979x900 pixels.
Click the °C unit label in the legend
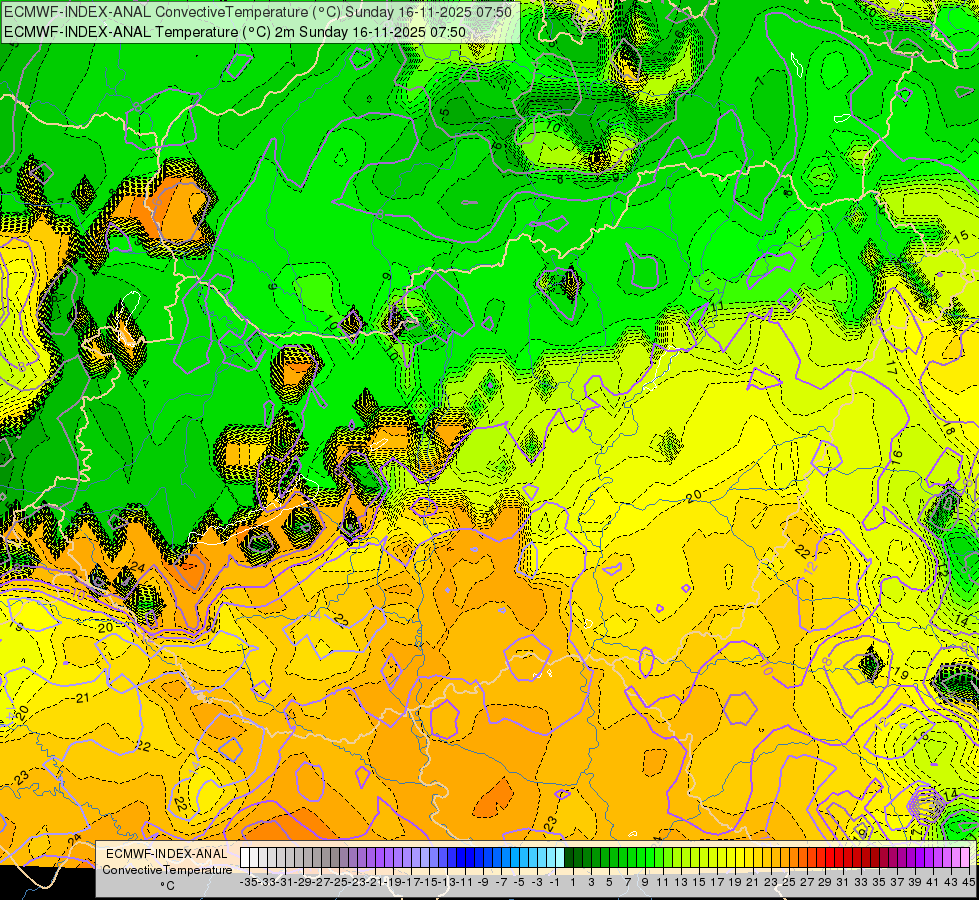point(167,886)
